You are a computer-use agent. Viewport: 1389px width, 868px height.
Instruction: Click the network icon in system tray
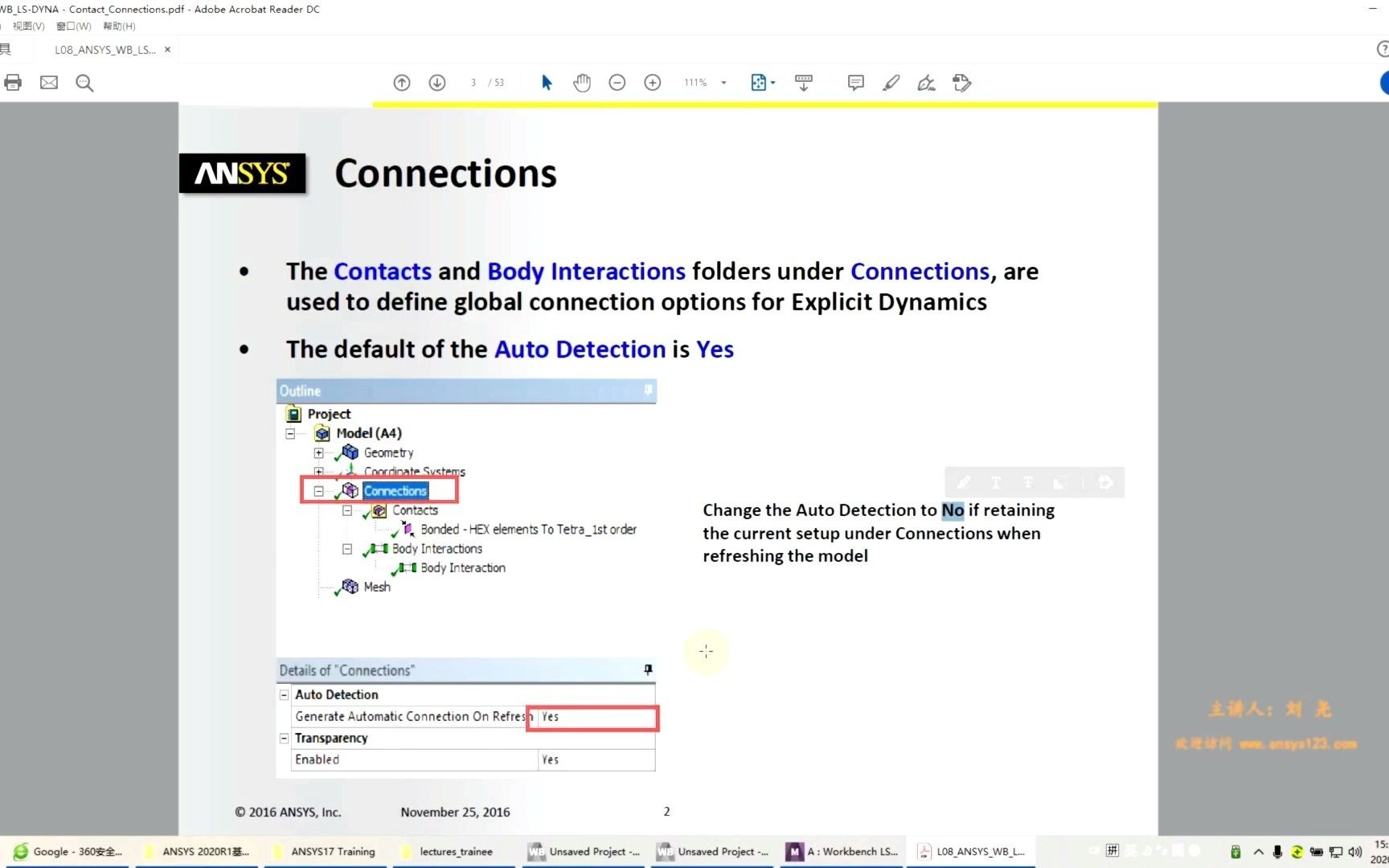click(x=1336, y=852)
